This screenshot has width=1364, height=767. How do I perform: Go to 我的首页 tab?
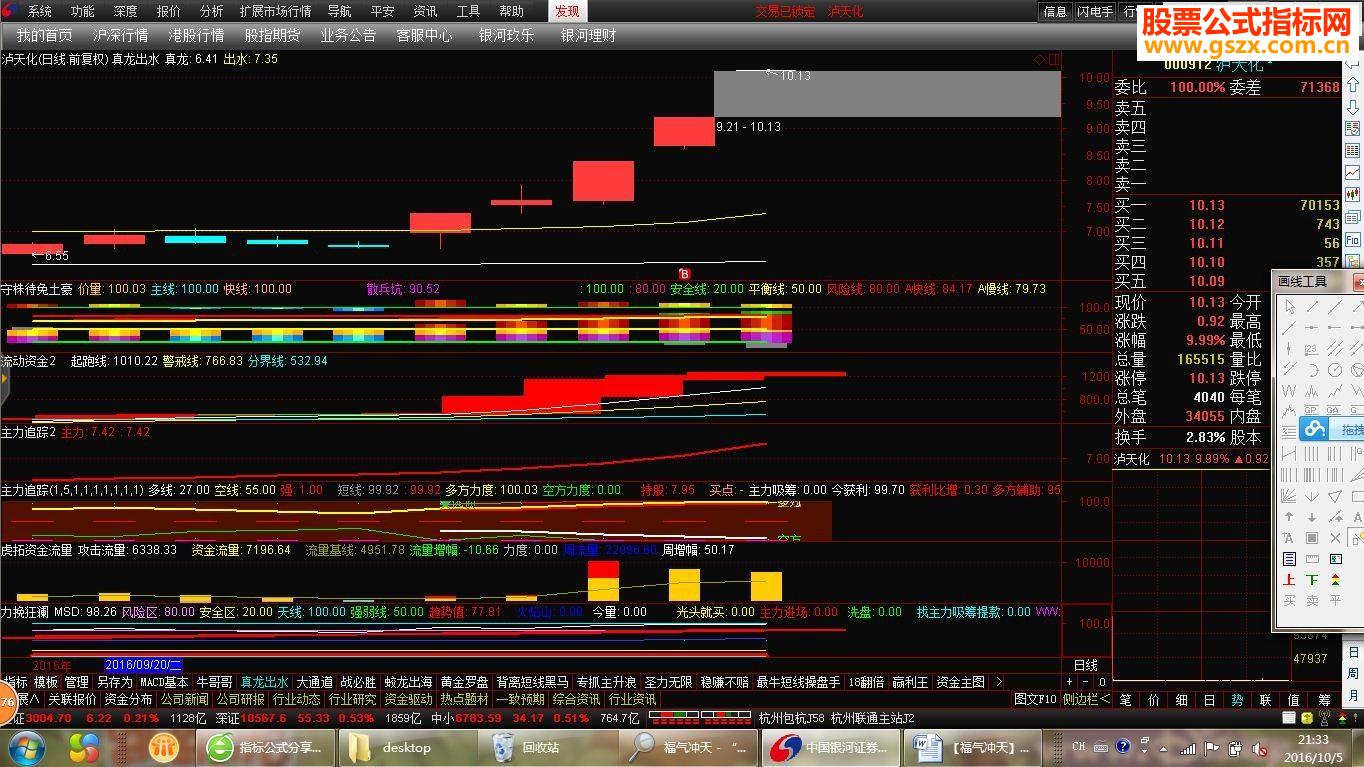(x=44, y=35)
